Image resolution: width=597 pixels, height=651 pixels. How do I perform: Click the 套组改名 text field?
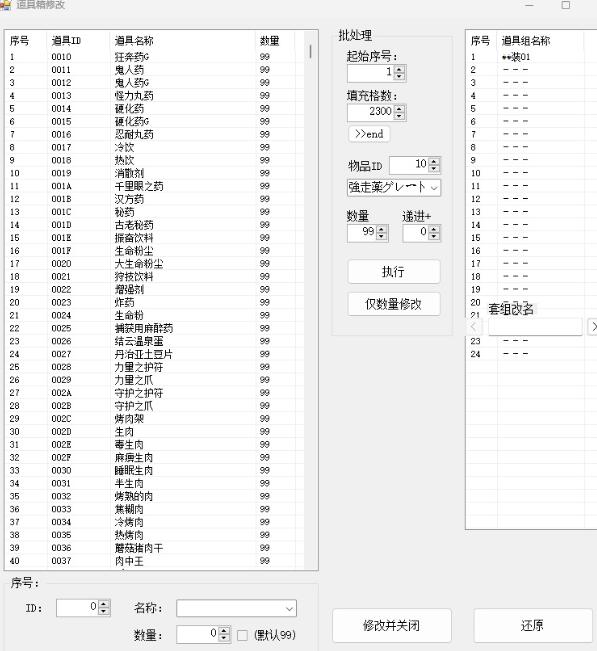535,327
